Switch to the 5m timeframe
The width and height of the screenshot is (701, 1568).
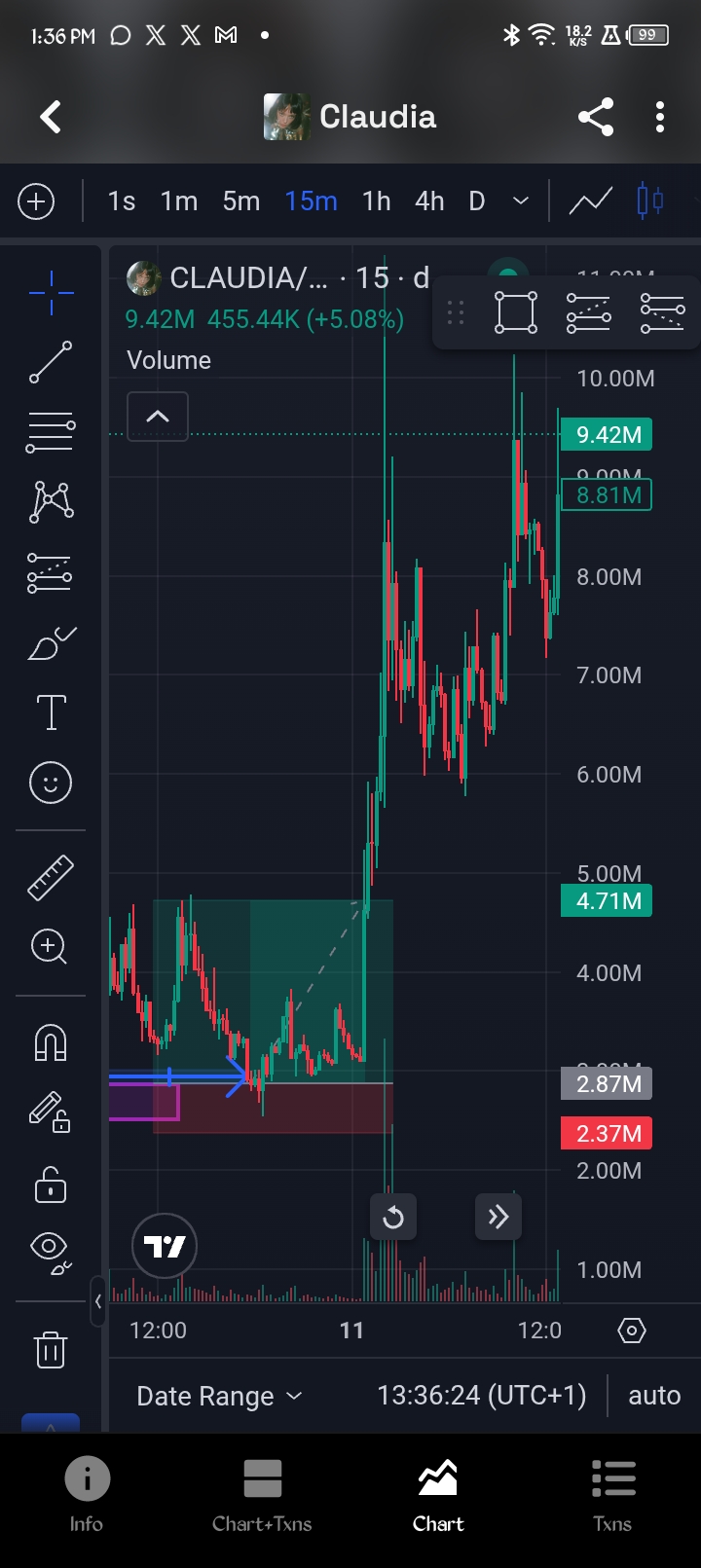click(x=241, y=201)
